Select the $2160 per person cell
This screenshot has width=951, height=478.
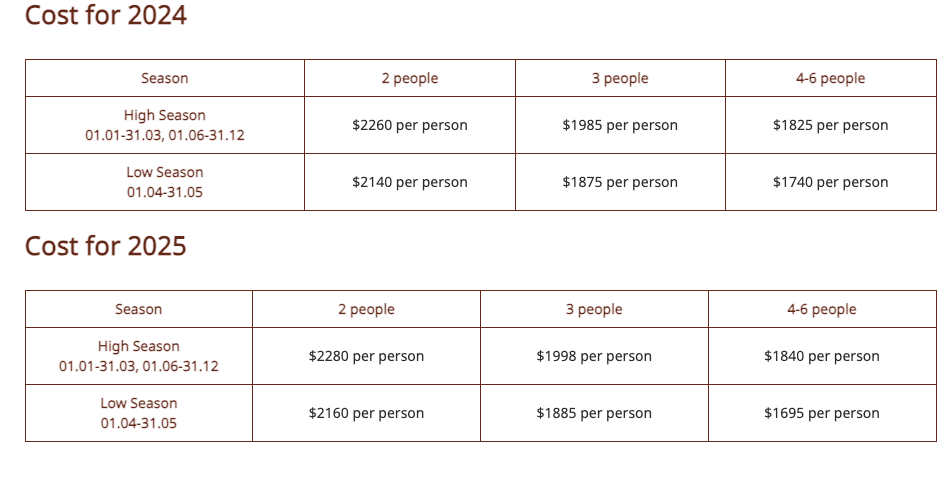(366, 413)
